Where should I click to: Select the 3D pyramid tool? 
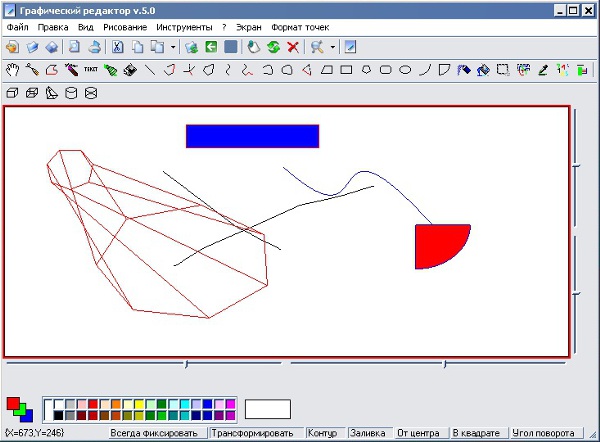[x=52, y=93]
